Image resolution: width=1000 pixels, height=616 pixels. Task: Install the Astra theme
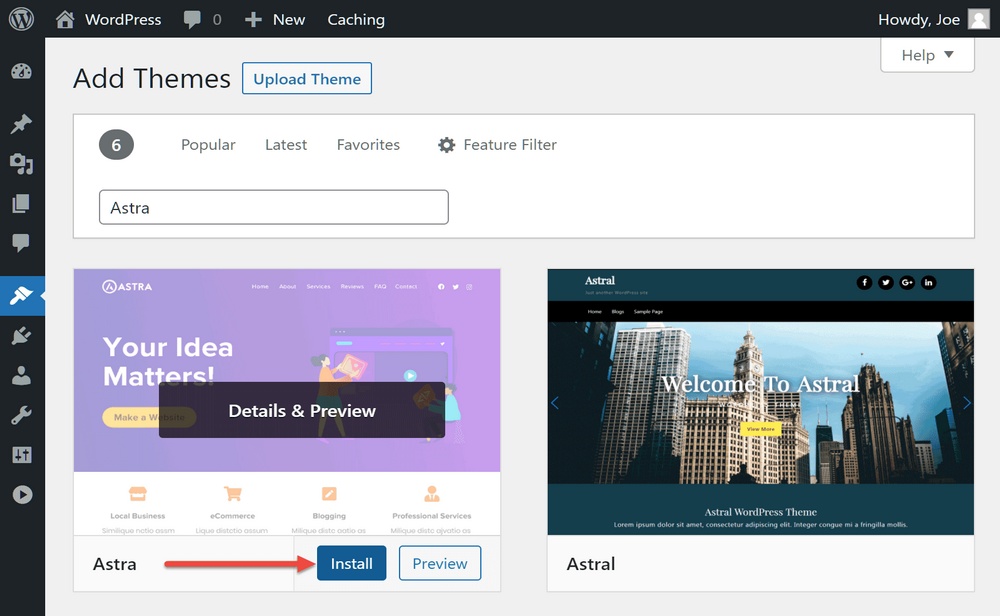coord(351,563)
